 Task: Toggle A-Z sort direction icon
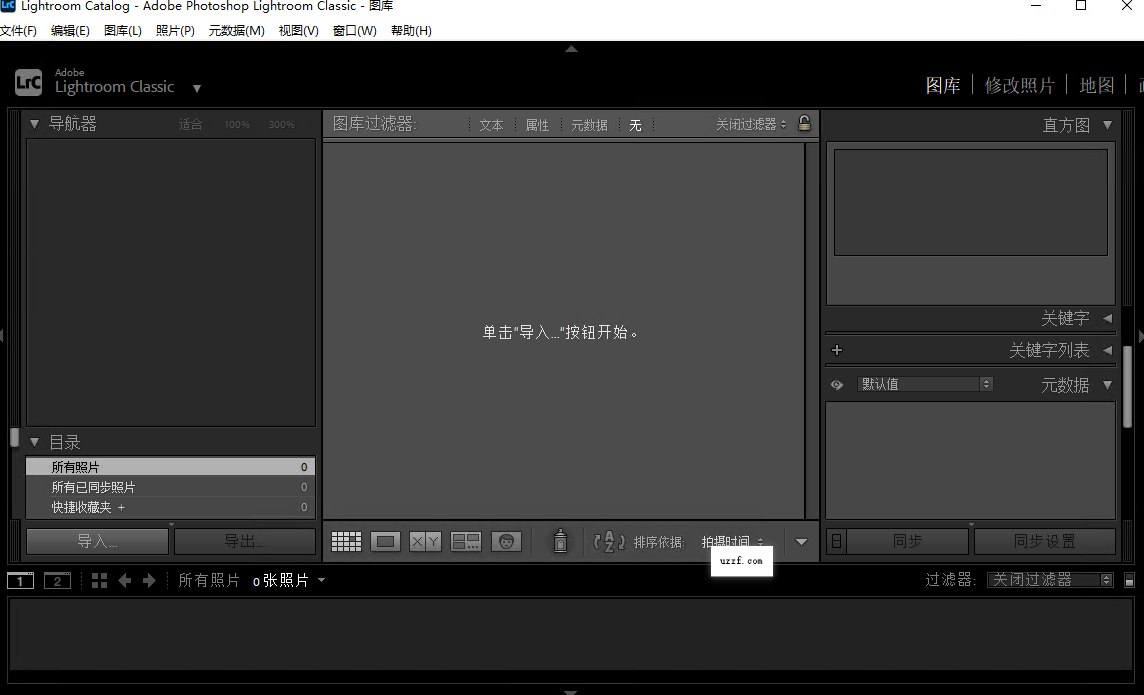coord(609,541)
